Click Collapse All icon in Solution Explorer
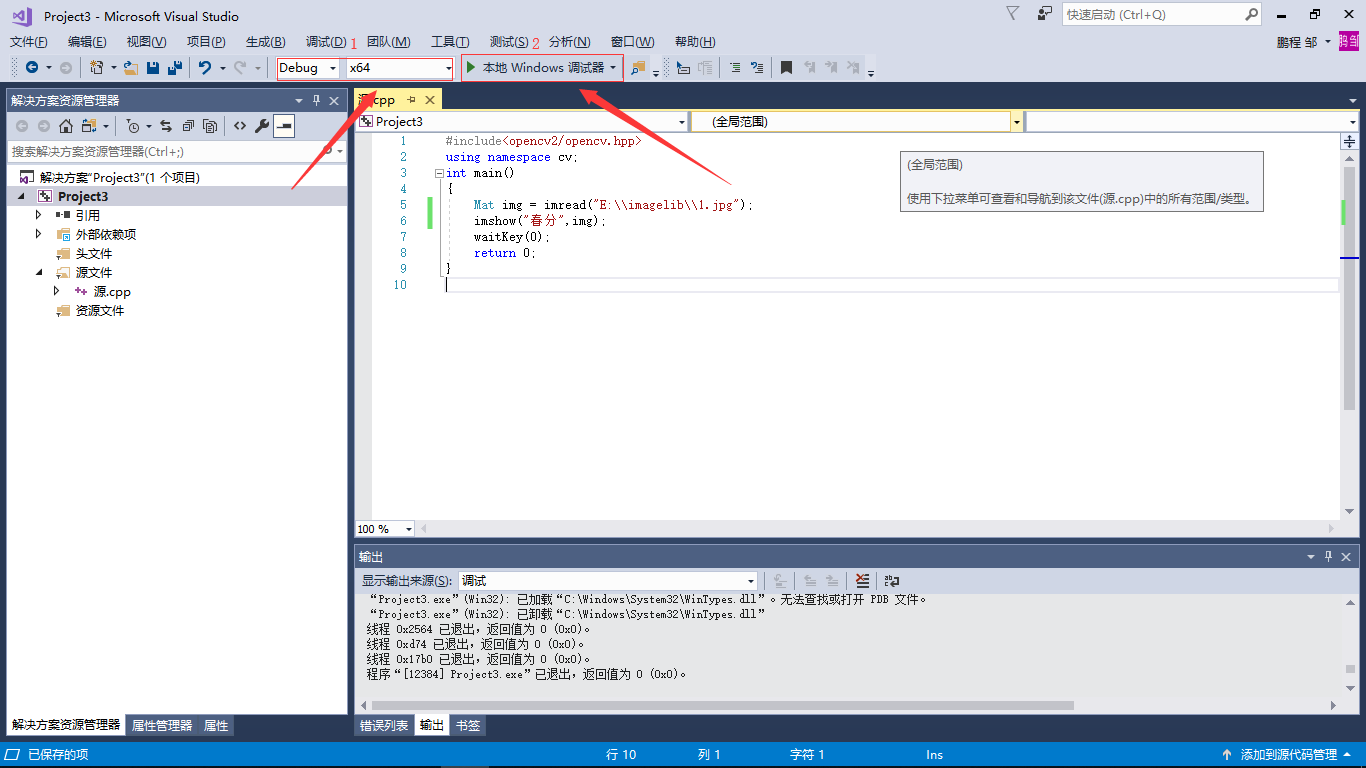 tap(189, 125)
